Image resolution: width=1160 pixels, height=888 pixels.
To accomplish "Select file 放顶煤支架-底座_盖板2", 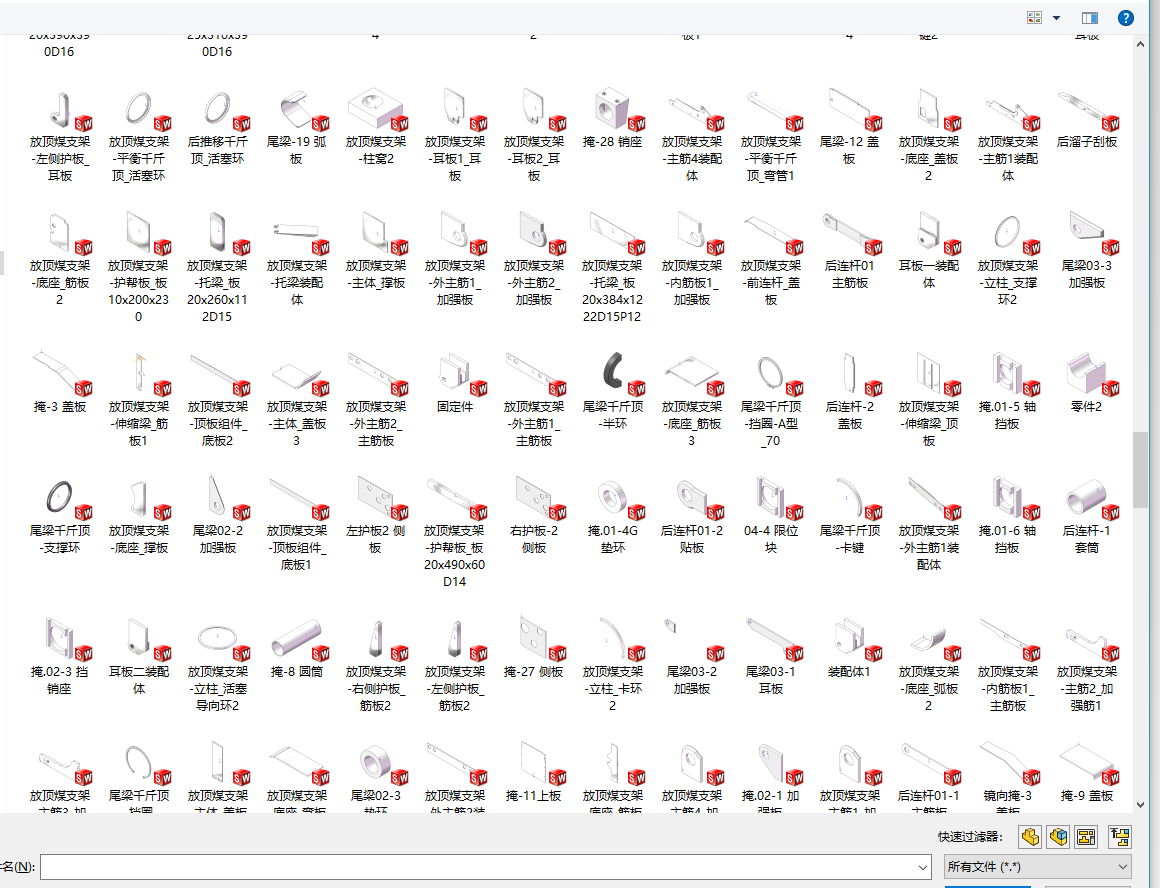I will [928, 135].
